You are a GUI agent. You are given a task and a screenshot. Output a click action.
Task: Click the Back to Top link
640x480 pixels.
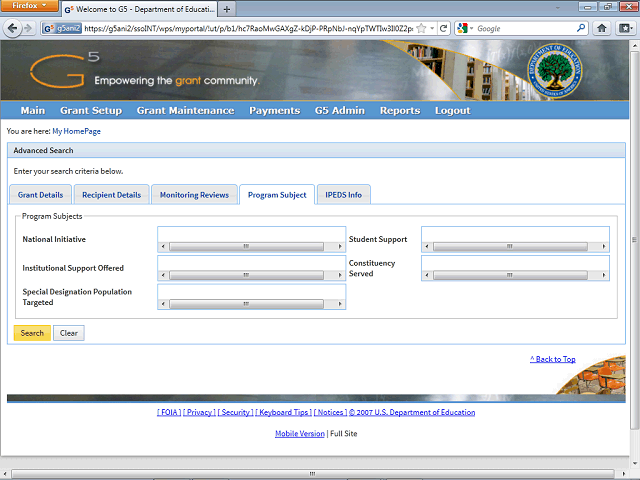[x=553, y=359]
